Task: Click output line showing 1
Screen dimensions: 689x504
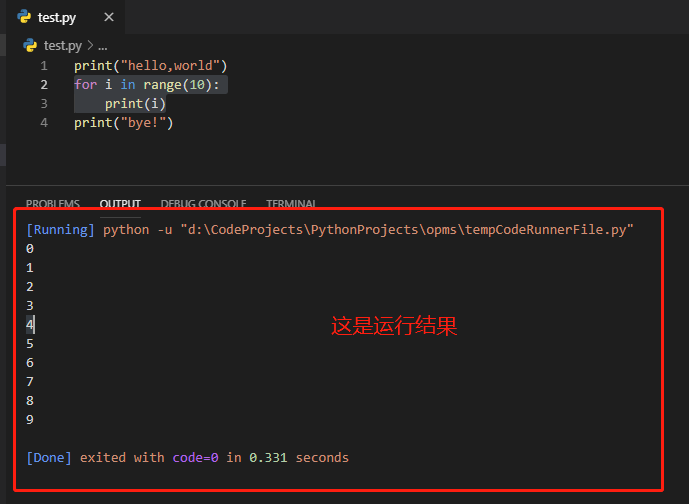Action: pyautogui.click(x=30, y=268)
